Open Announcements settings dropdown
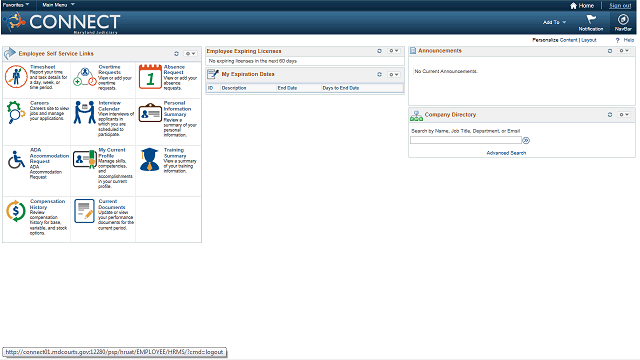Screen dimensions: 640x360 (624, 51)
